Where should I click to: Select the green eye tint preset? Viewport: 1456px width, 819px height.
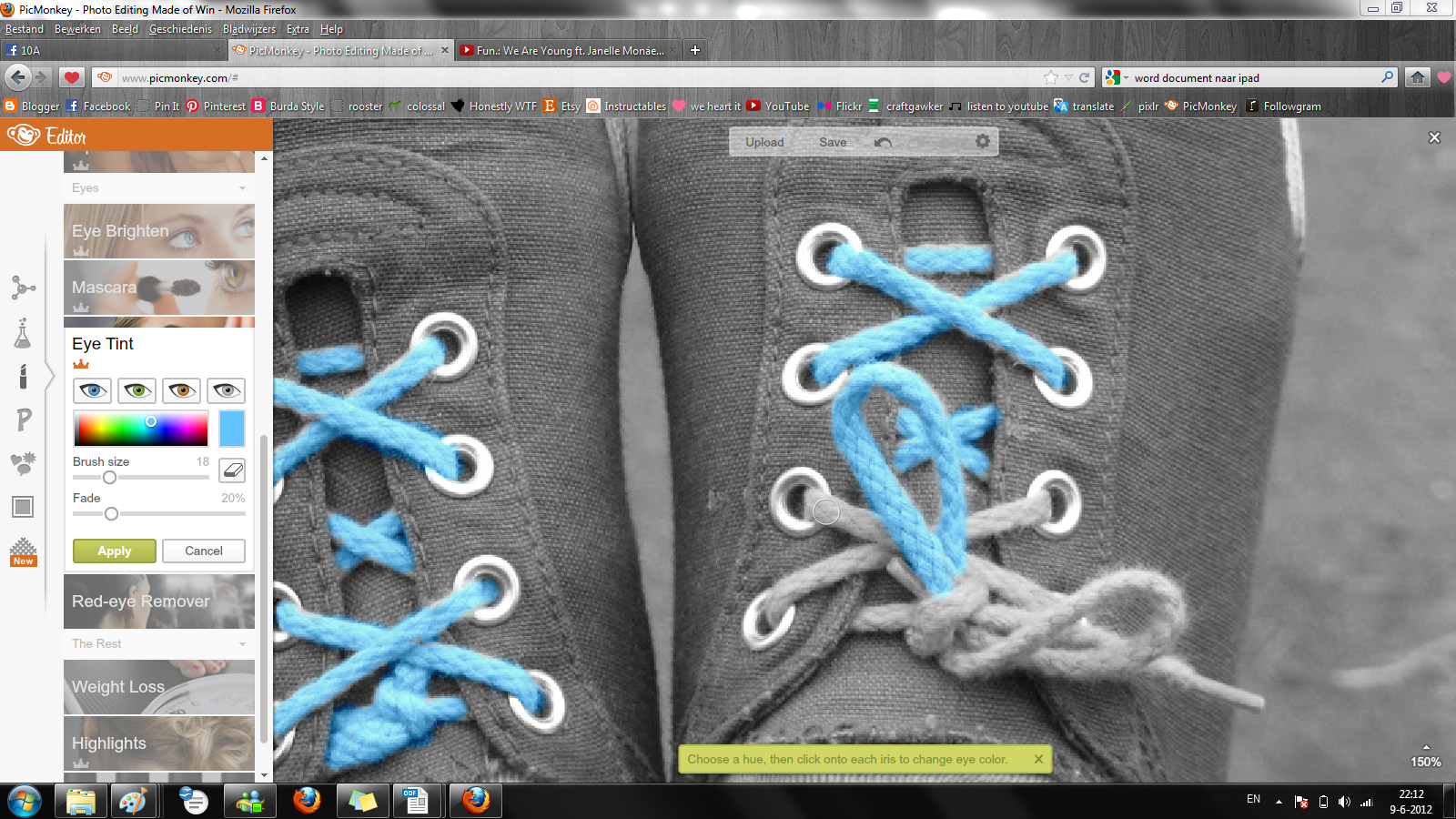pos(137,390)
